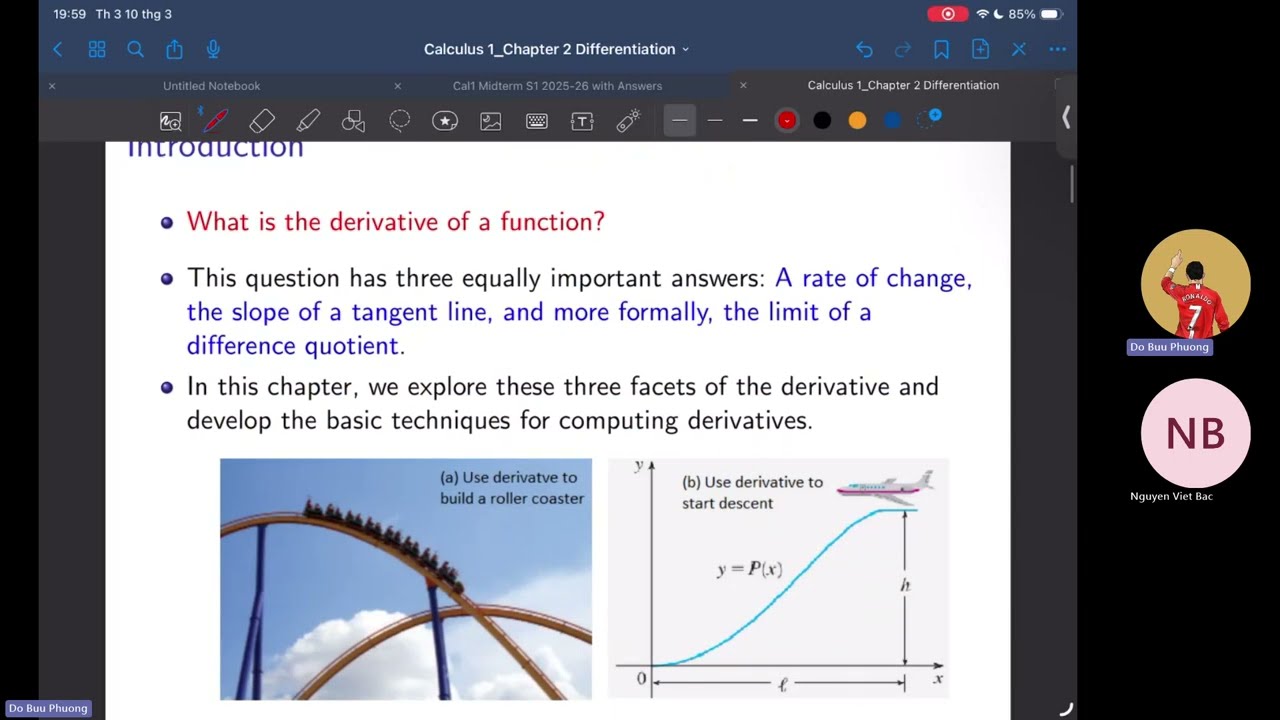Select the keyboard typing tool
Image resolution: width=1280 pixels, height=720 pixels.
(x=537, y=121)
